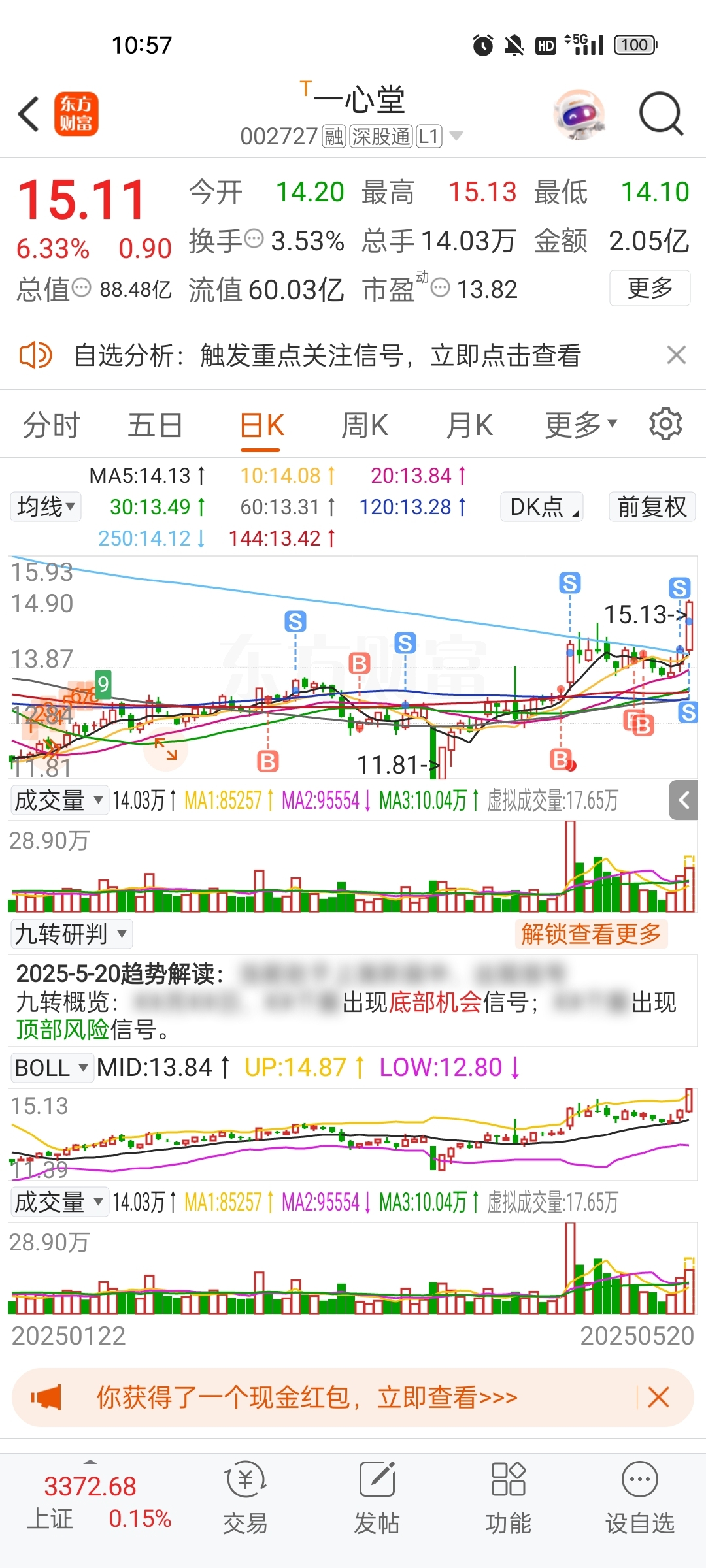Open the second 成交量 indicator dropdown
This screenshot has width=706, height=1568.
point(59,1202)
